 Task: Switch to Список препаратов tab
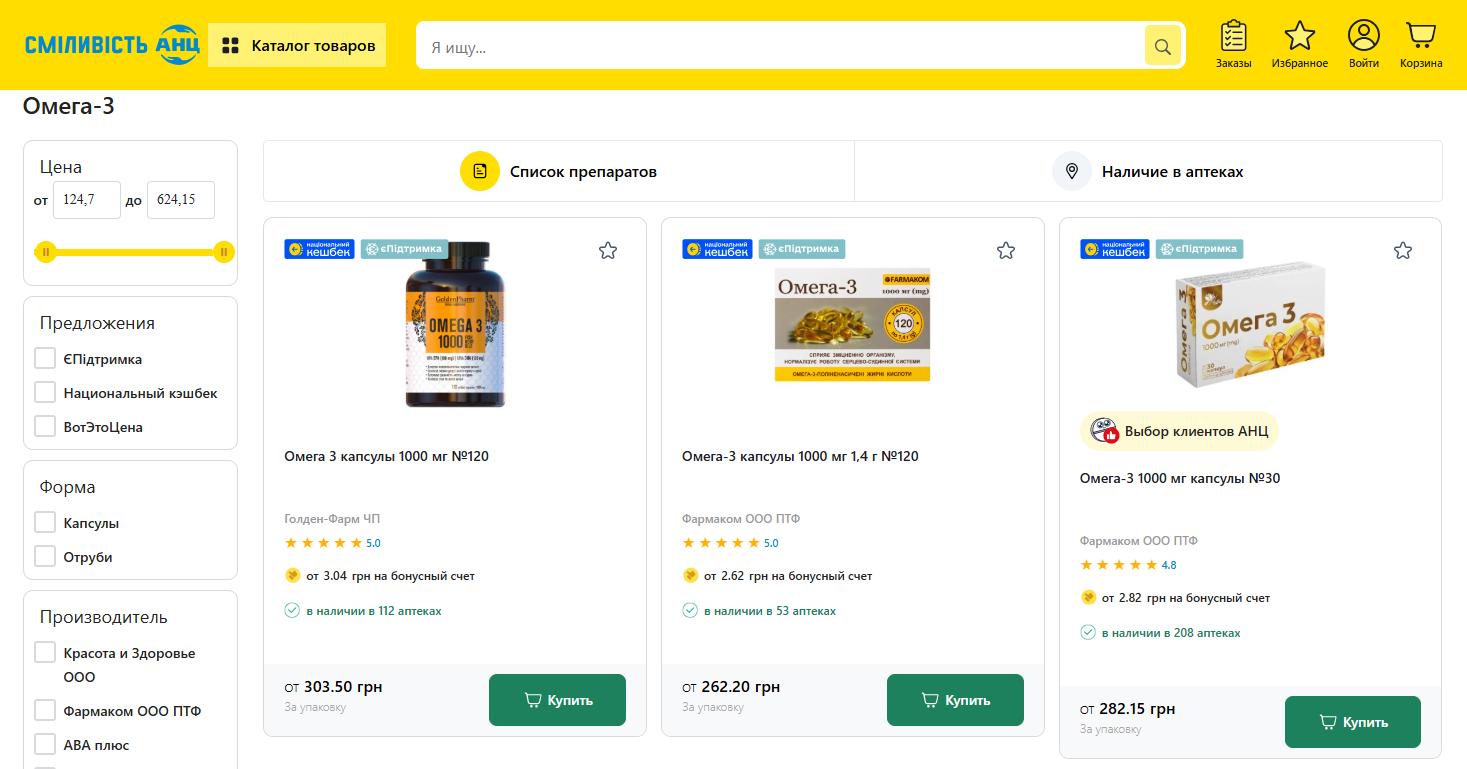pyautogui.click(x=558, y=171)
